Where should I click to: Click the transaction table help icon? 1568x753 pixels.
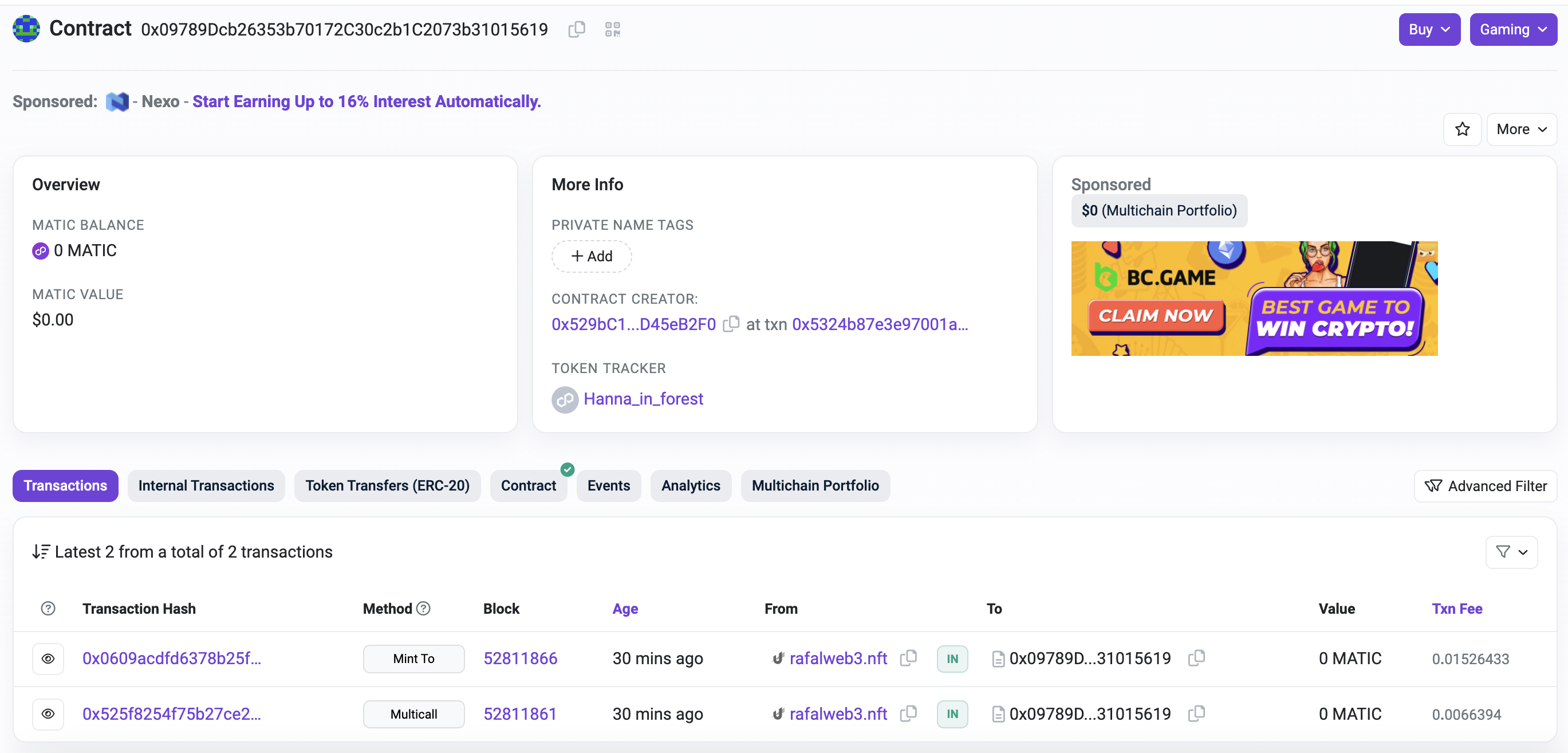coord(48,608)
